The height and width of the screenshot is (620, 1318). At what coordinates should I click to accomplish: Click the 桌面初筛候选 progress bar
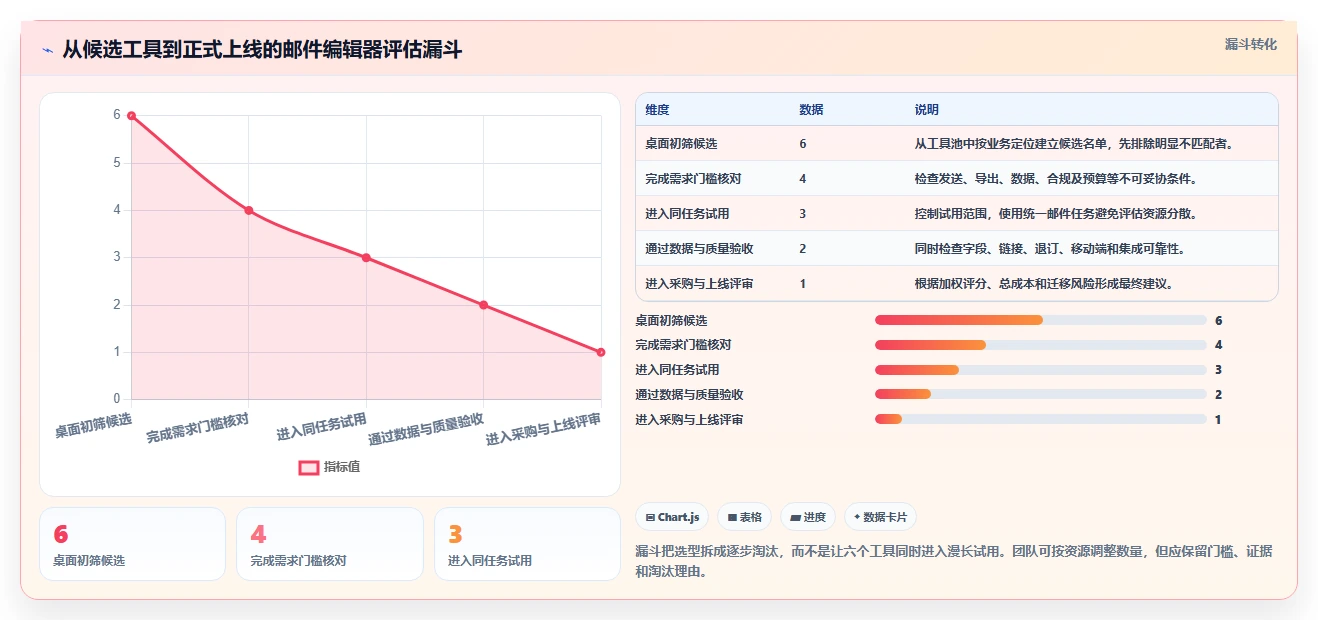[x=1040, y=320]
